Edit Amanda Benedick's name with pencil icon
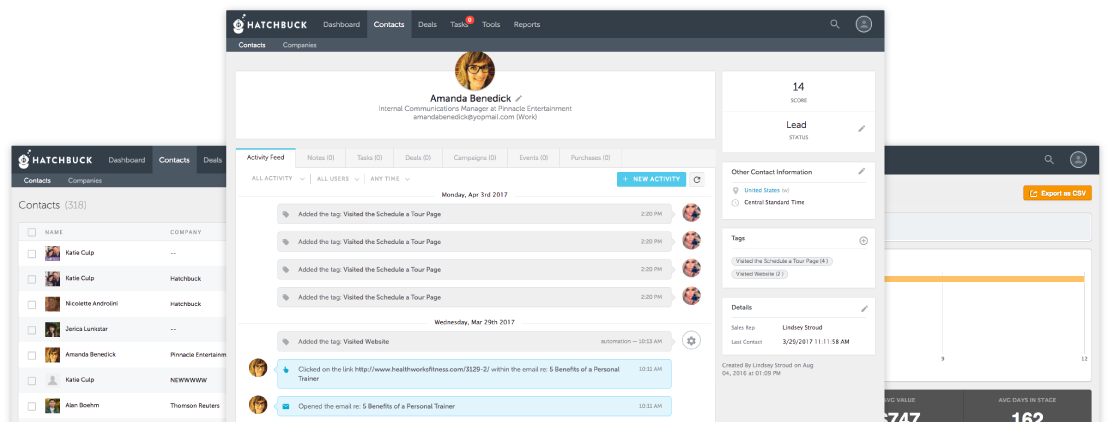 [518, 98]
